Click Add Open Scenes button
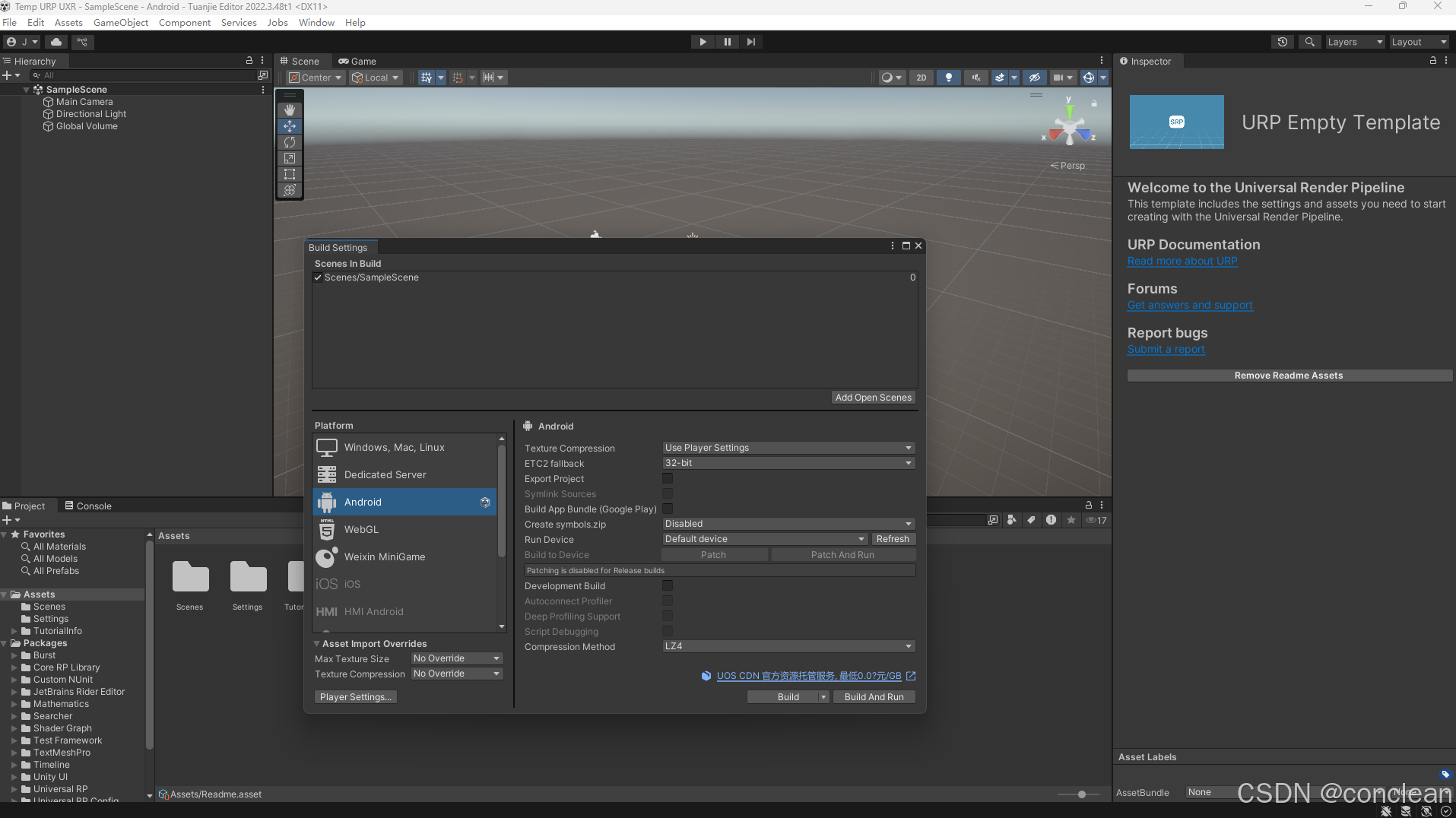The width and height of the screenshot is (1456, 818). pos(873,398)
